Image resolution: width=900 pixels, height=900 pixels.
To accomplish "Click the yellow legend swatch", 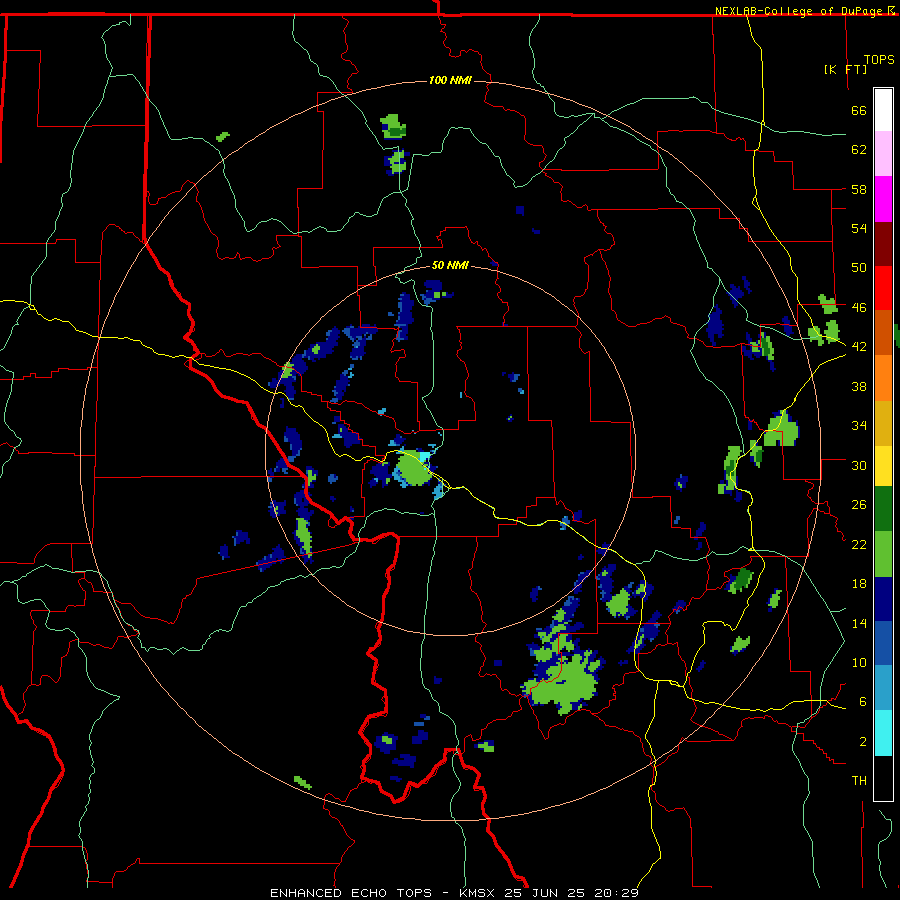I will [883, 466].
